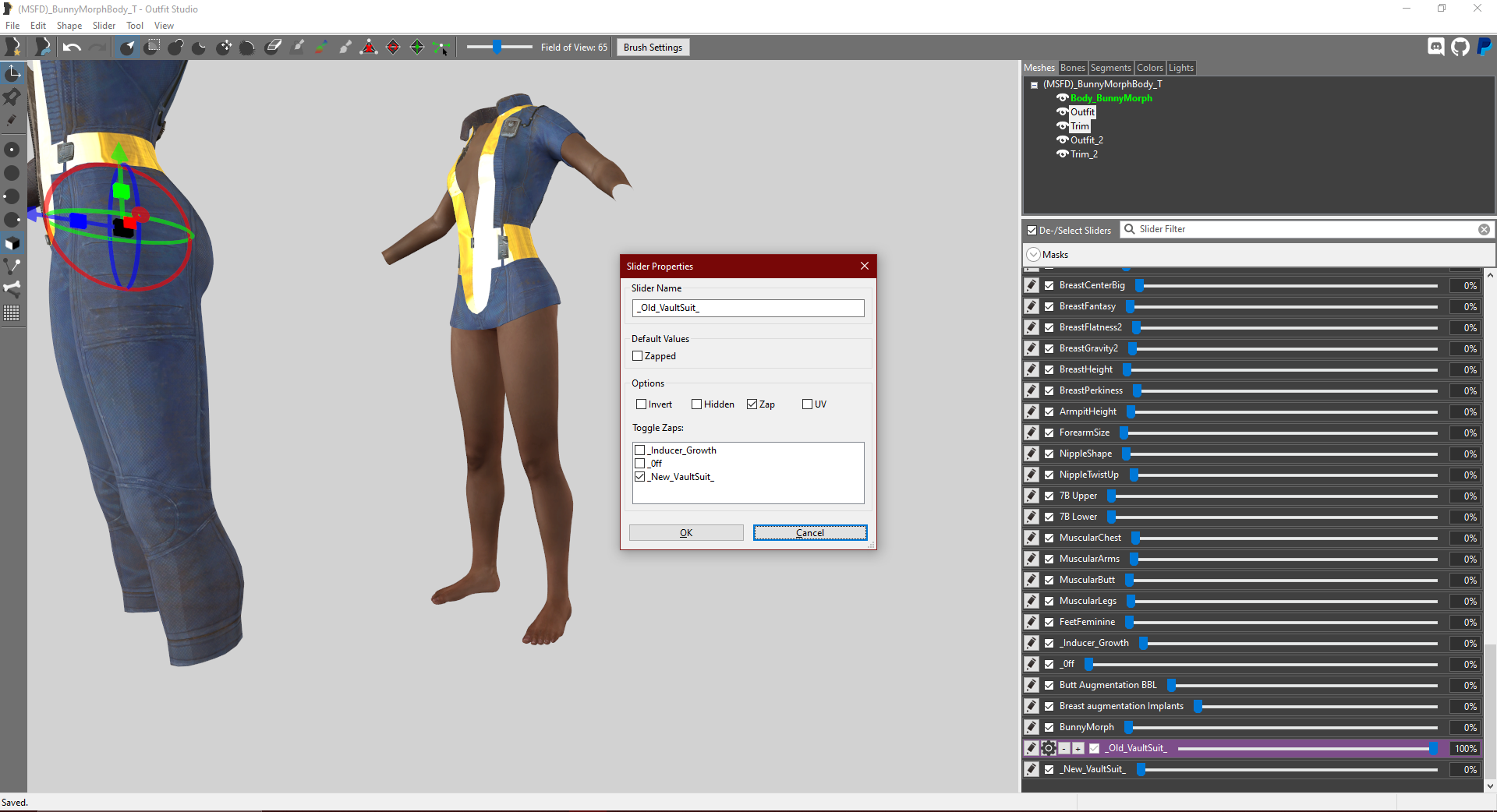Open Brush Settings
The width and height of the screenshot is (1497, 812).
point(653,48)
